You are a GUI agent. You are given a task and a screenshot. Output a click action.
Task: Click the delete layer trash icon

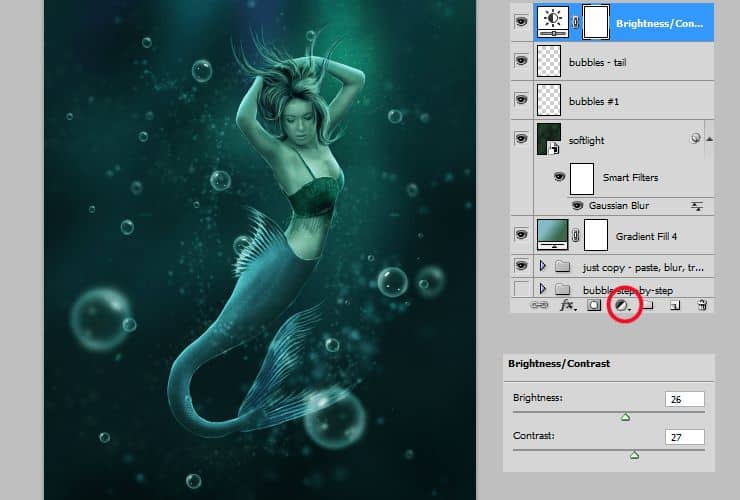(702, 306)
